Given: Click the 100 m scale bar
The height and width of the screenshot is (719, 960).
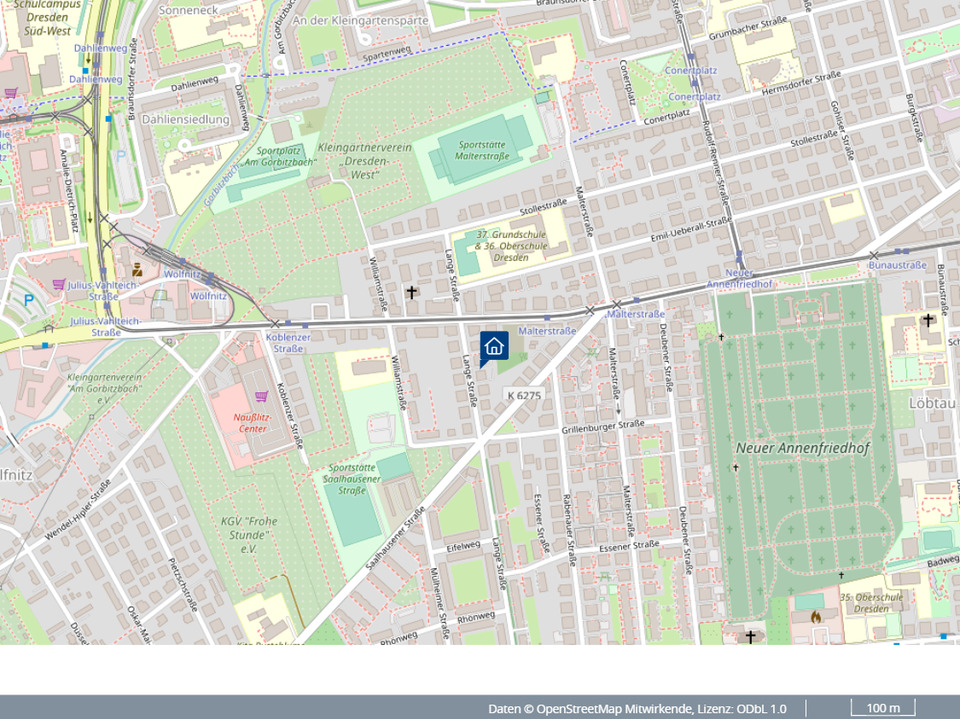Looking at the screenshot, I should [x=882, y=708].
